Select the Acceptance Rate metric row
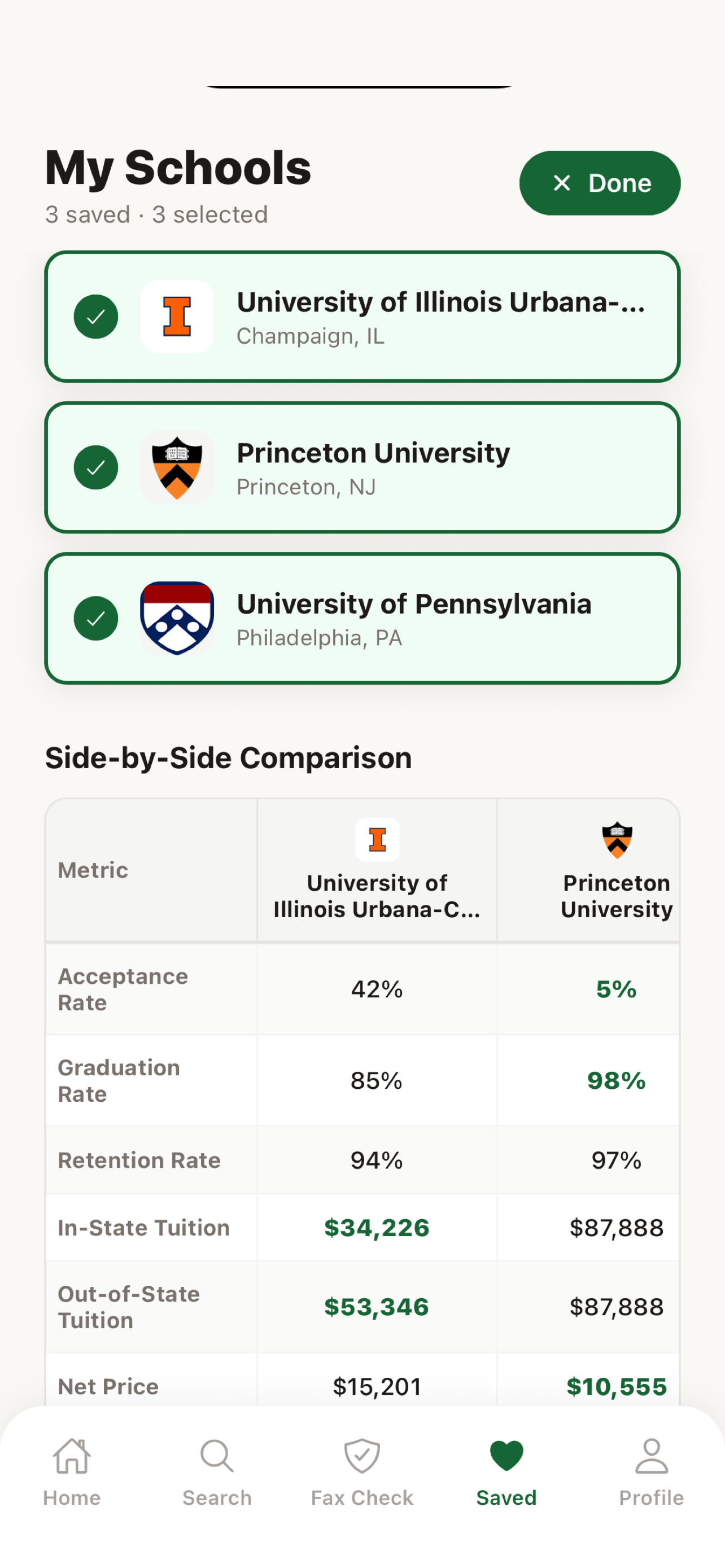The image size is (725, 1568). 362,990
